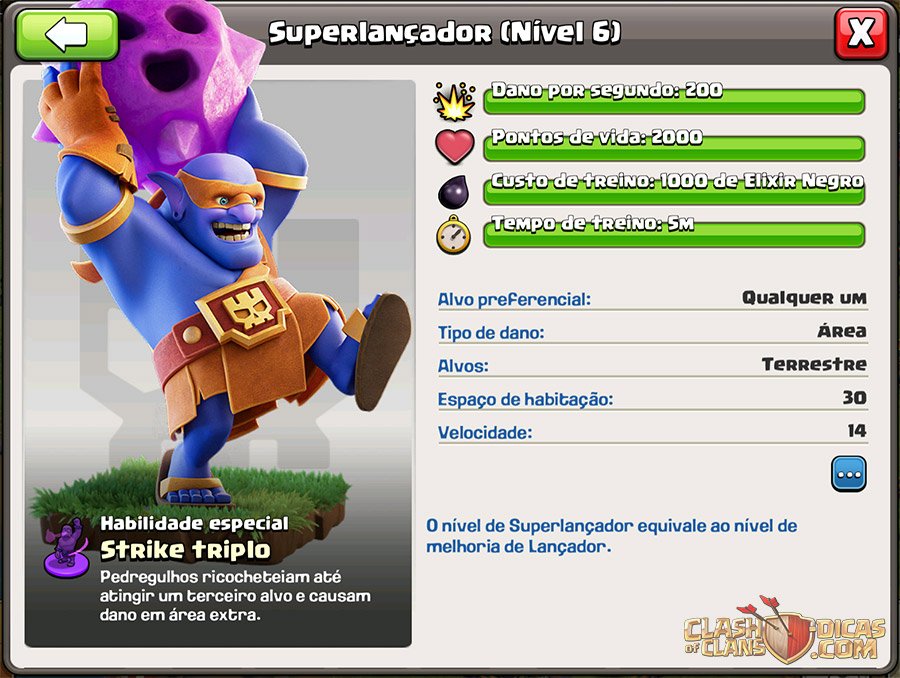Viewport: 900px width, 678px height.
Task: Click the Espaço de habitação row
Action: point(653,398)
